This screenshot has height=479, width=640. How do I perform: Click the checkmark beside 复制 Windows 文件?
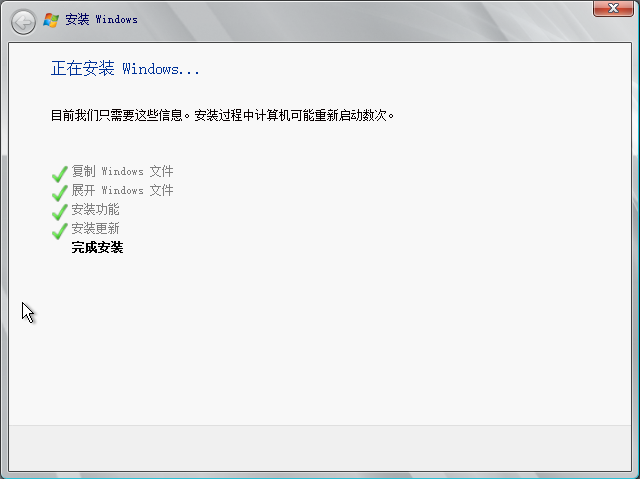60,174
